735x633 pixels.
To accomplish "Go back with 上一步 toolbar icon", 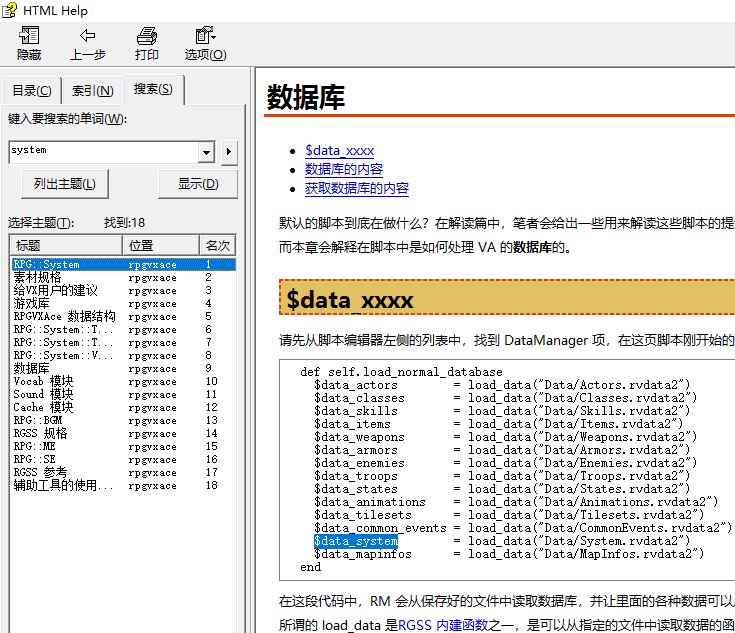I will (88, 44).
